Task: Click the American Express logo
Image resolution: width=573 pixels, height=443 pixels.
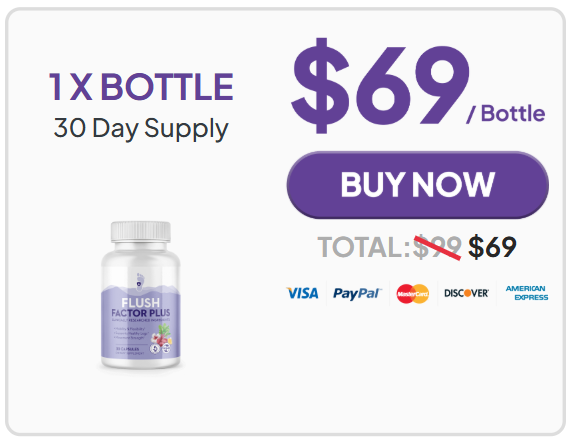Action: (x=527, y=293)
